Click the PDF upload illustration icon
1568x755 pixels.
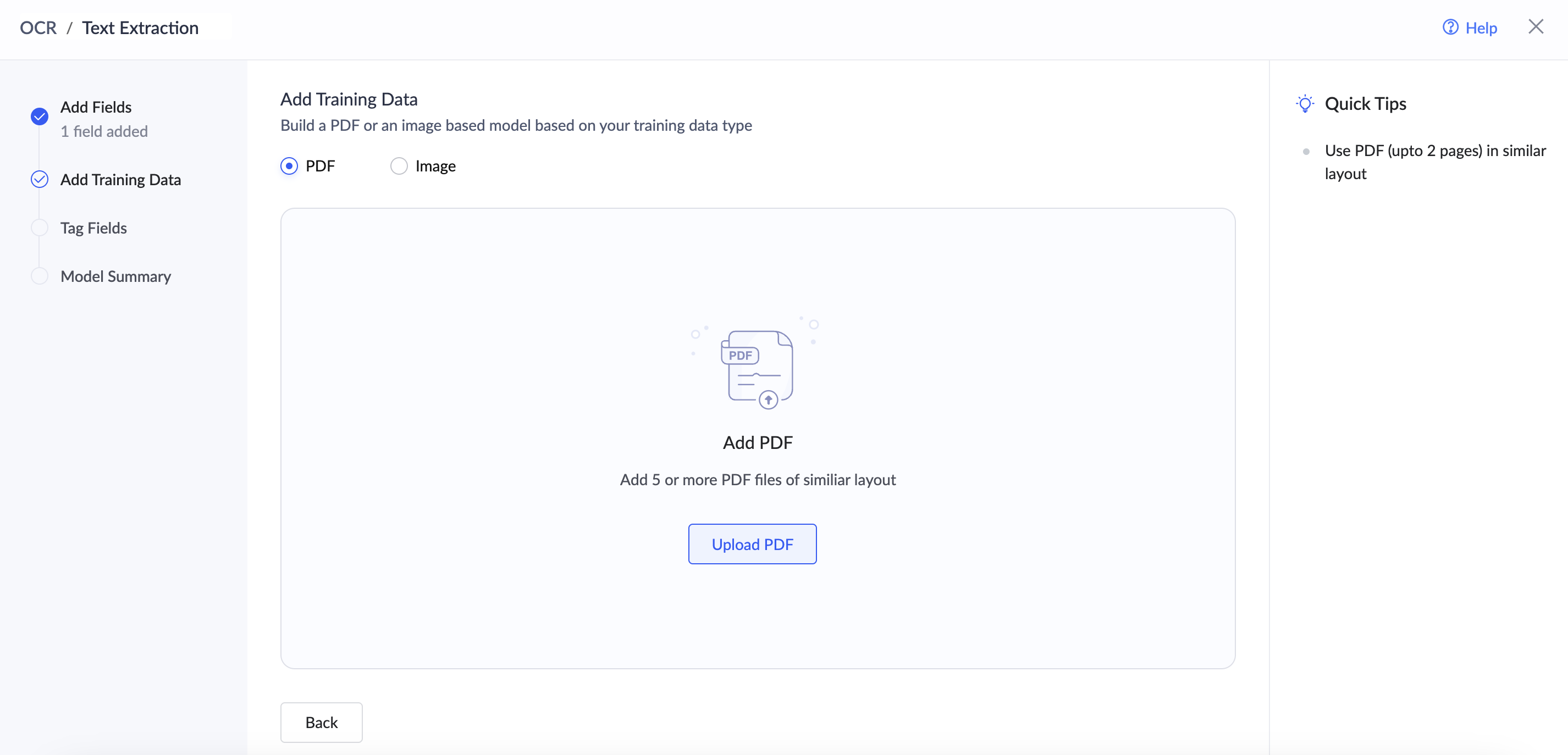[757, 369]
